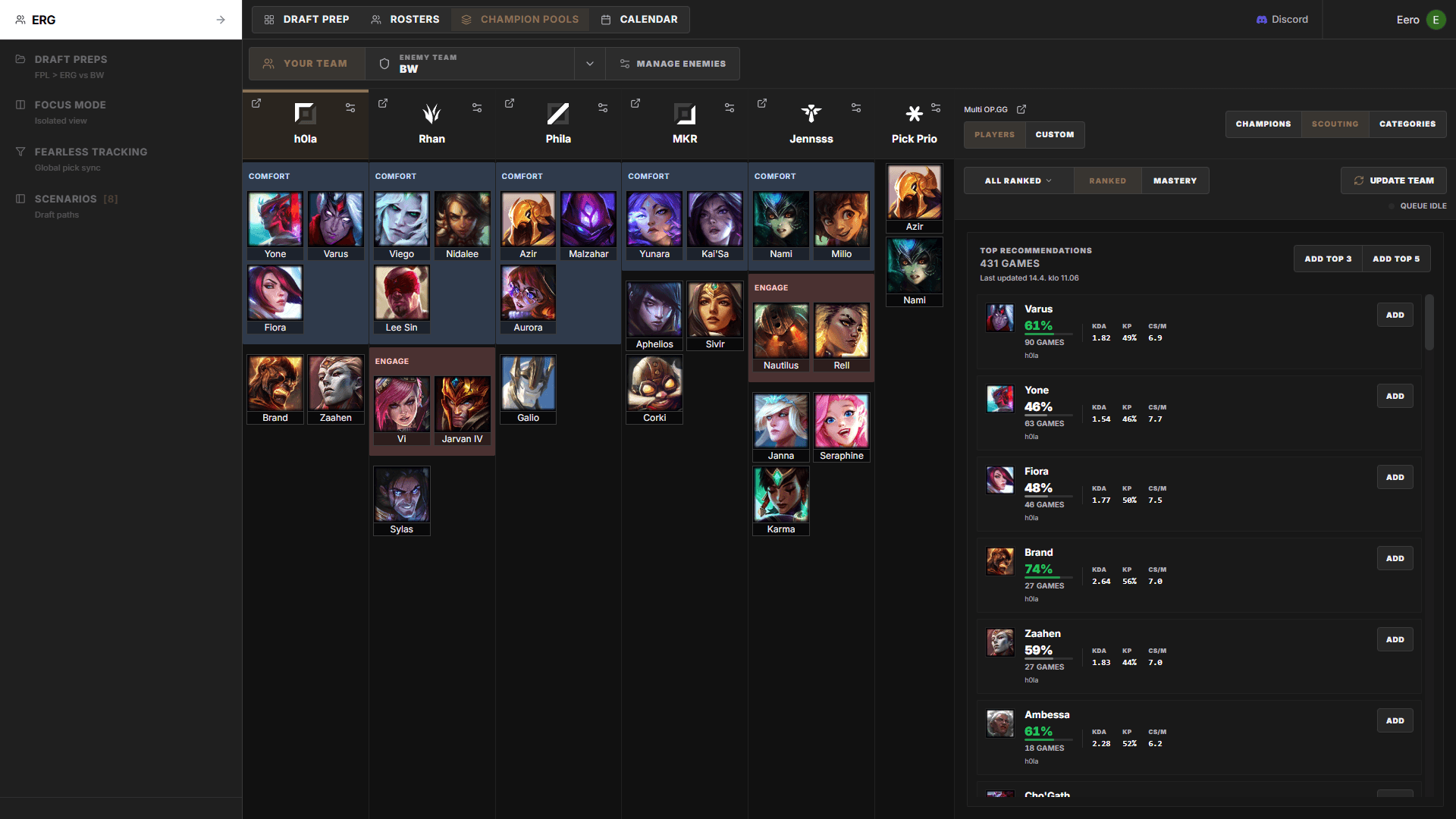
Task: Open Multi OP.GG external link icon
Action: (x=1021, y=109)
